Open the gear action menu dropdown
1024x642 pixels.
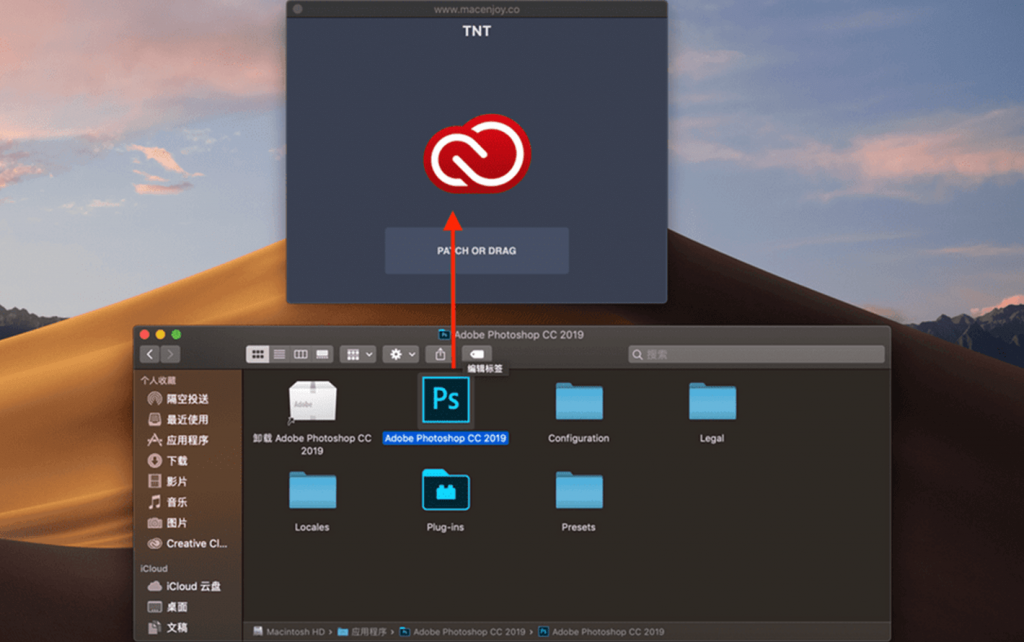(400, 354)
